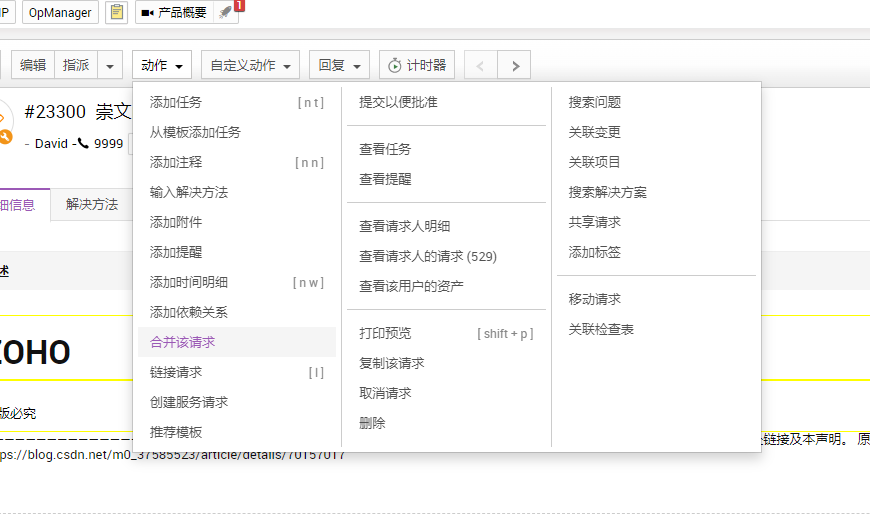This screenshot has width=870, height=516.
Task: Select 合并该请求 from the menu
Action: [x=182, y=342]
